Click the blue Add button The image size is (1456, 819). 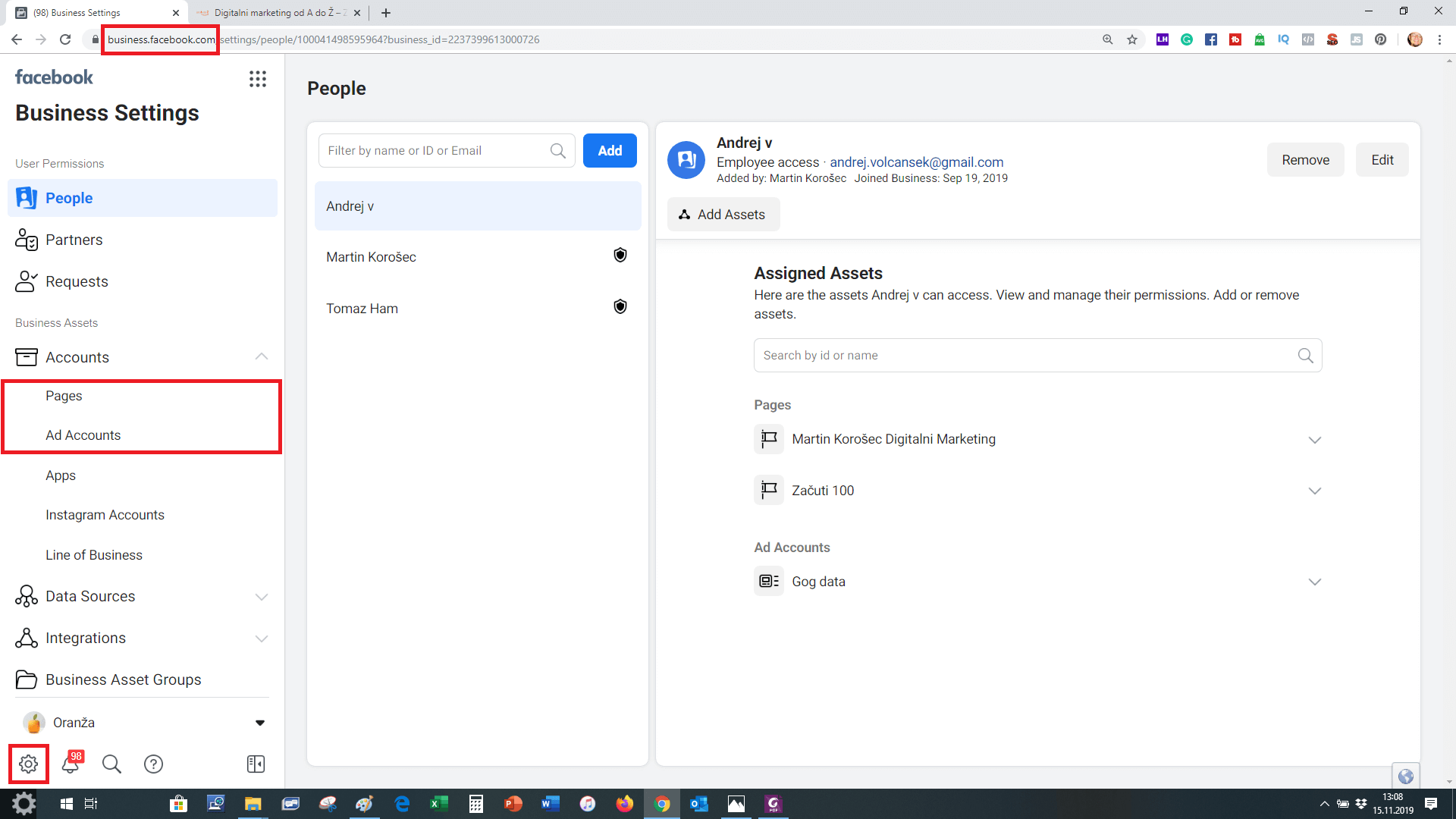pyautogui.click(x=610, y=150)
